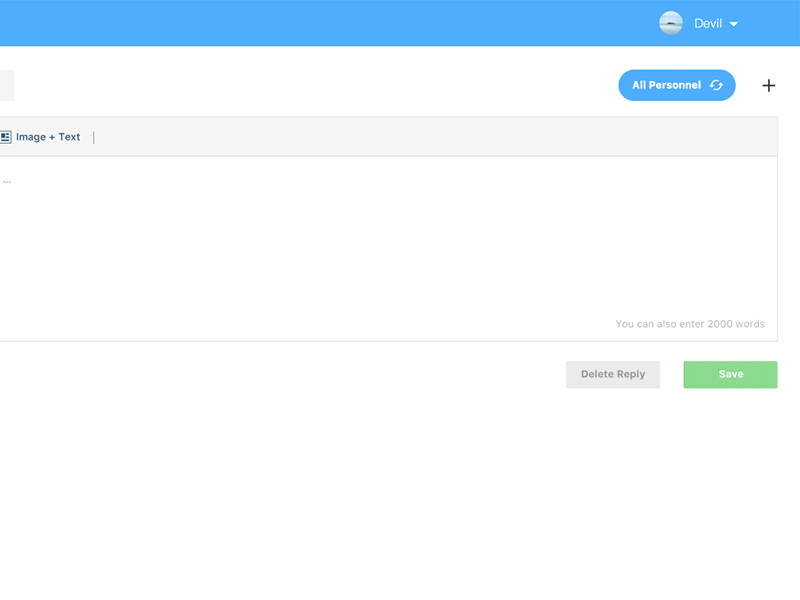The height and width of the screenshot is (600, 800).
Task: Click the green Save button
Action: click(x=730, y=374)
